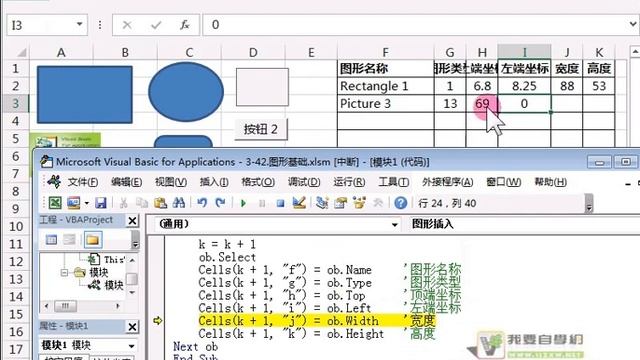This screenshot has width=640, height=360.
Task: Open the 编辑(E) menu
Action: (x=127, y=182)
